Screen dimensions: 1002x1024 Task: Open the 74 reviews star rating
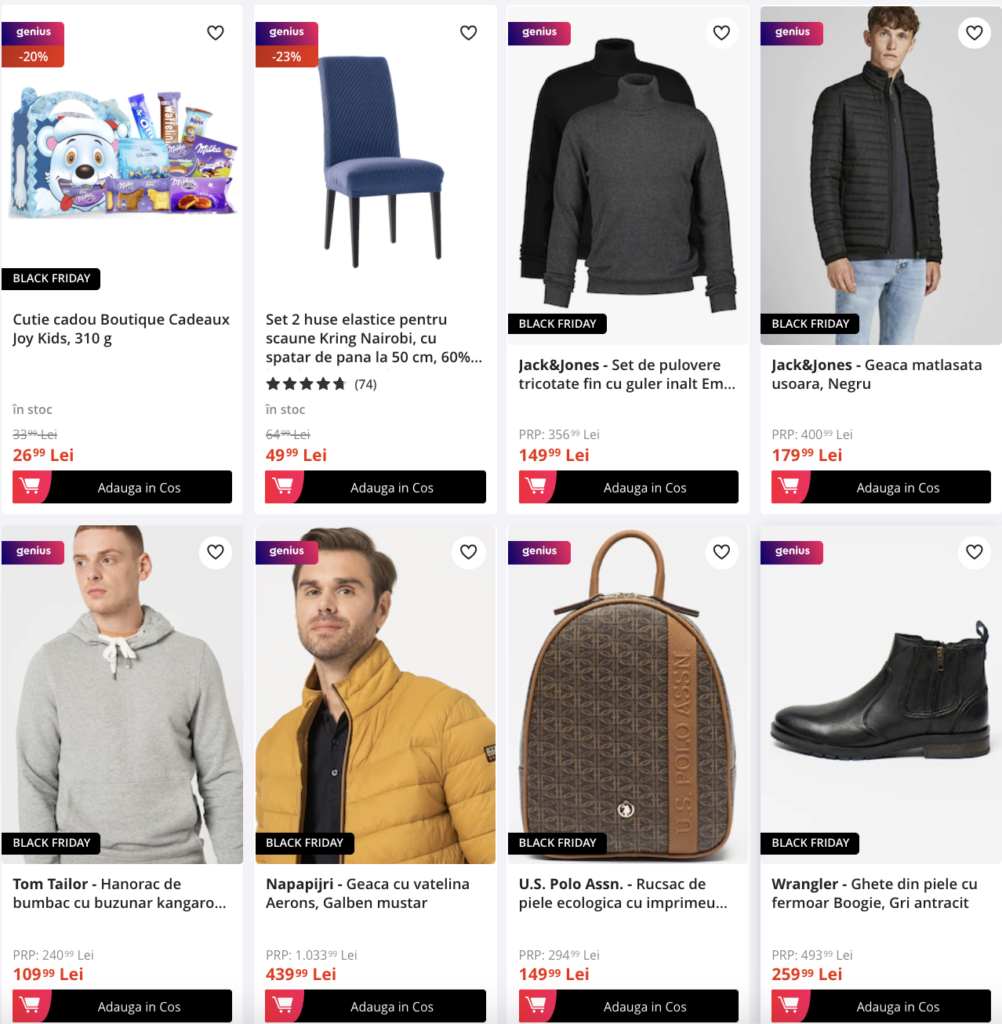tap(321, 384)
